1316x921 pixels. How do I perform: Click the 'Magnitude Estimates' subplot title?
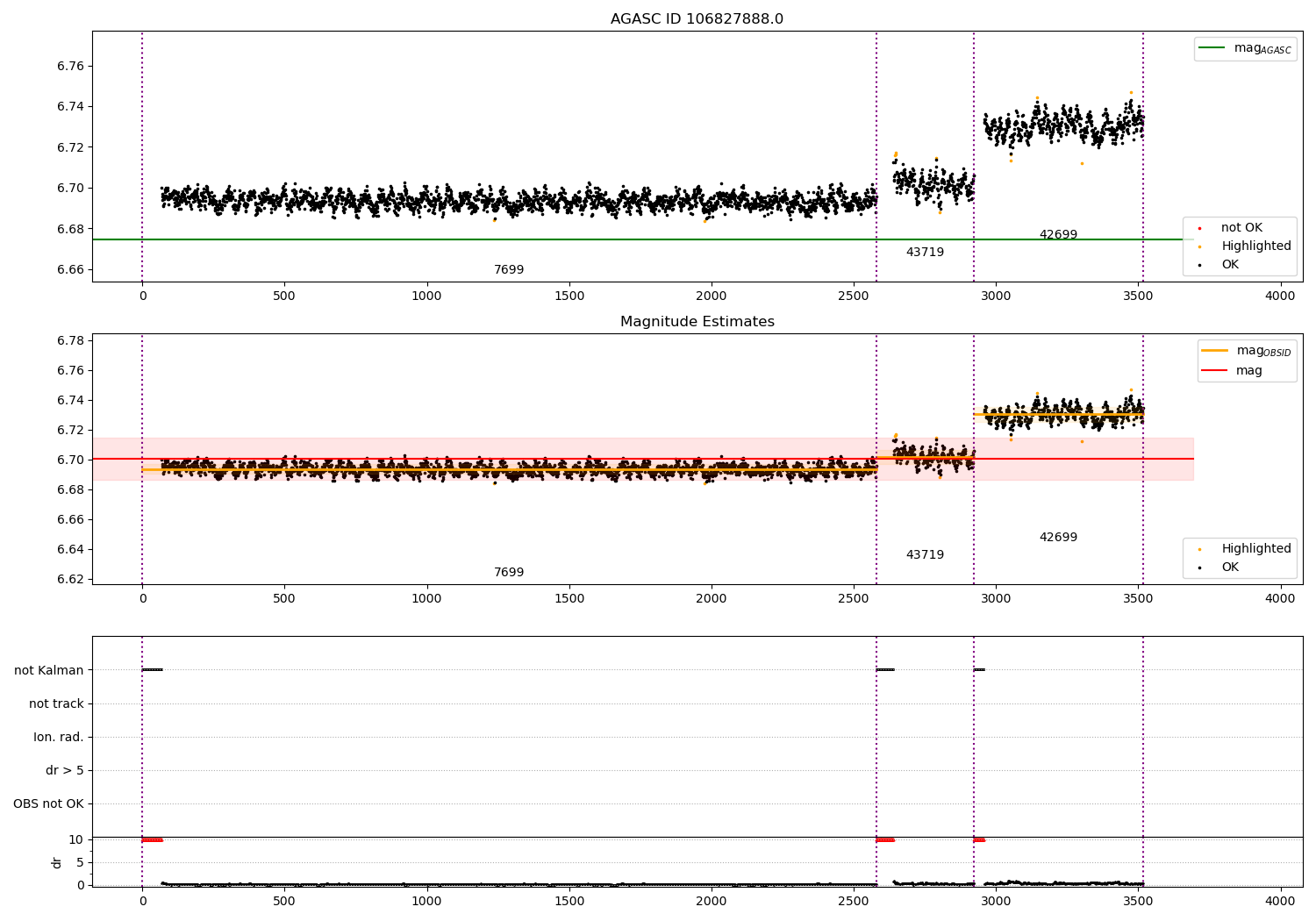point(697,322)
